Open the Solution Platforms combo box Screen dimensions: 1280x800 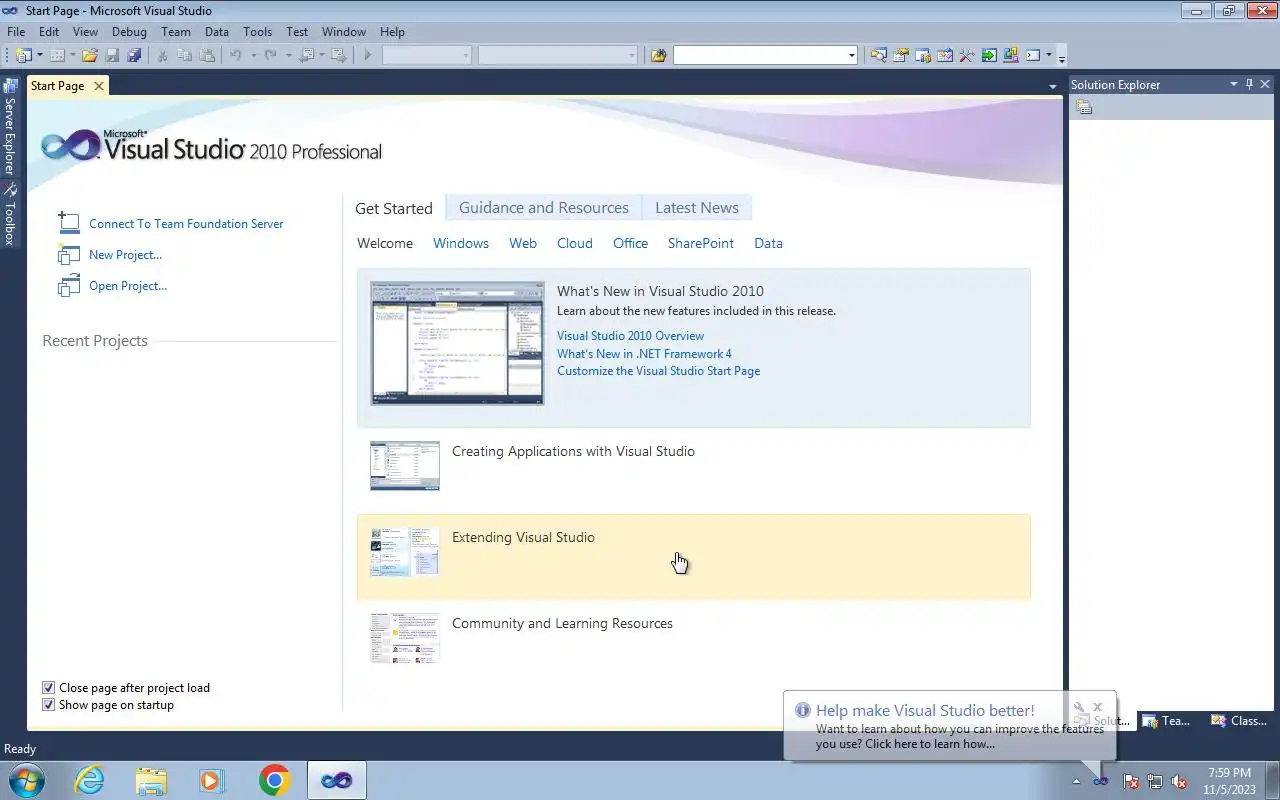point(557,55)
